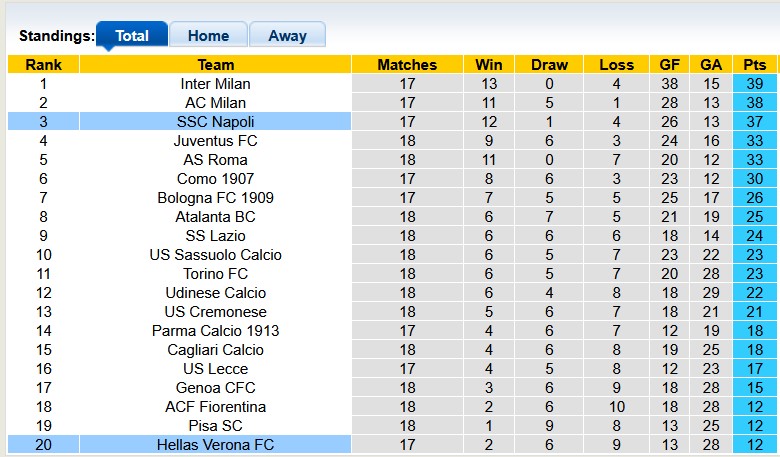This screenshot has width=780, height=457.
Task: Open the AC Milan team link
Action: [x=216, y=103]
